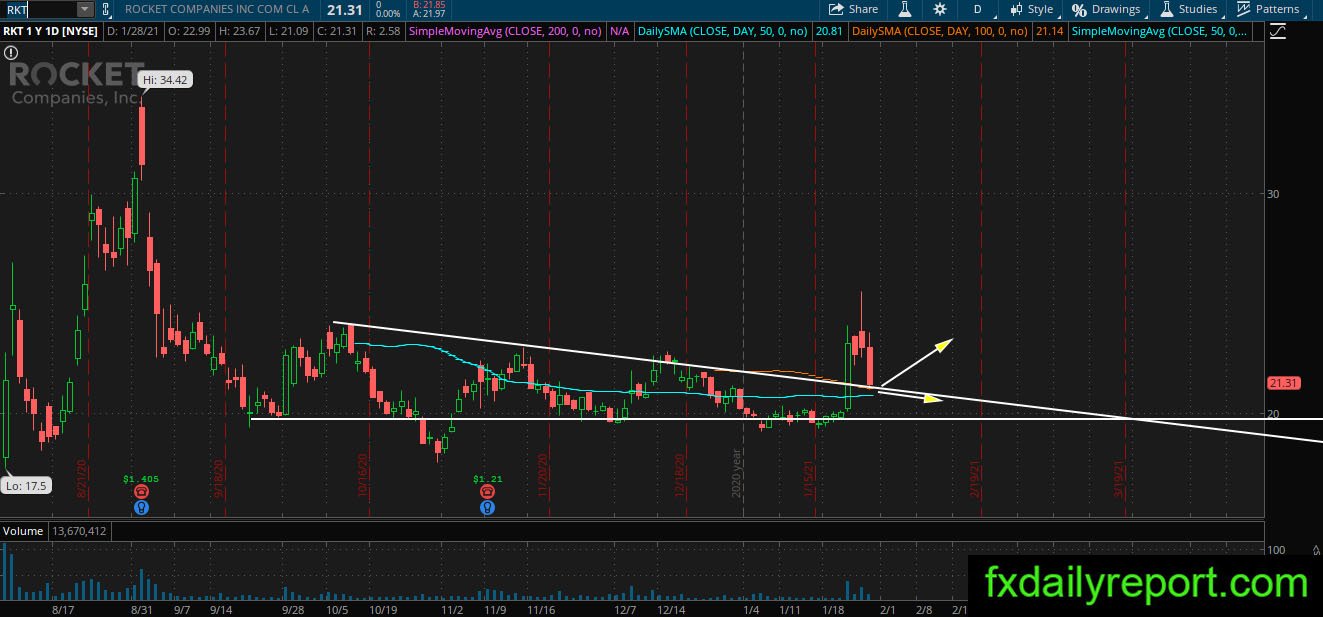Image resolution: width=1323 pixels, height=617 pixels.
Task: Click the N/A study value
Action: click(620, 31)
